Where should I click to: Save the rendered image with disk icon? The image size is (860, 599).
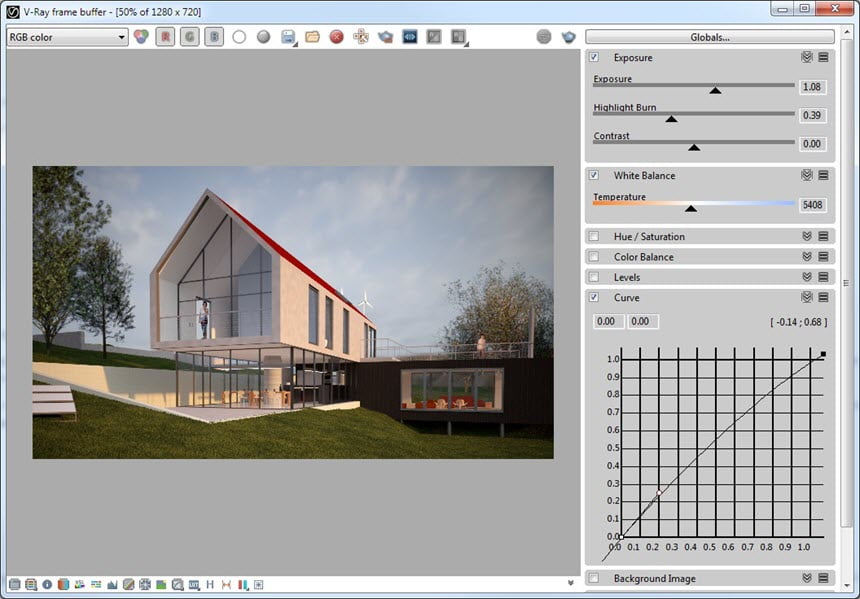point(288,37)
